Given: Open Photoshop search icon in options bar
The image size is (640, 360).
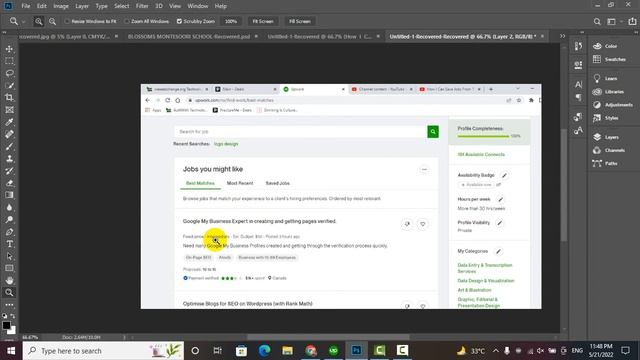Looking at the screenshot, I should 597,22.
